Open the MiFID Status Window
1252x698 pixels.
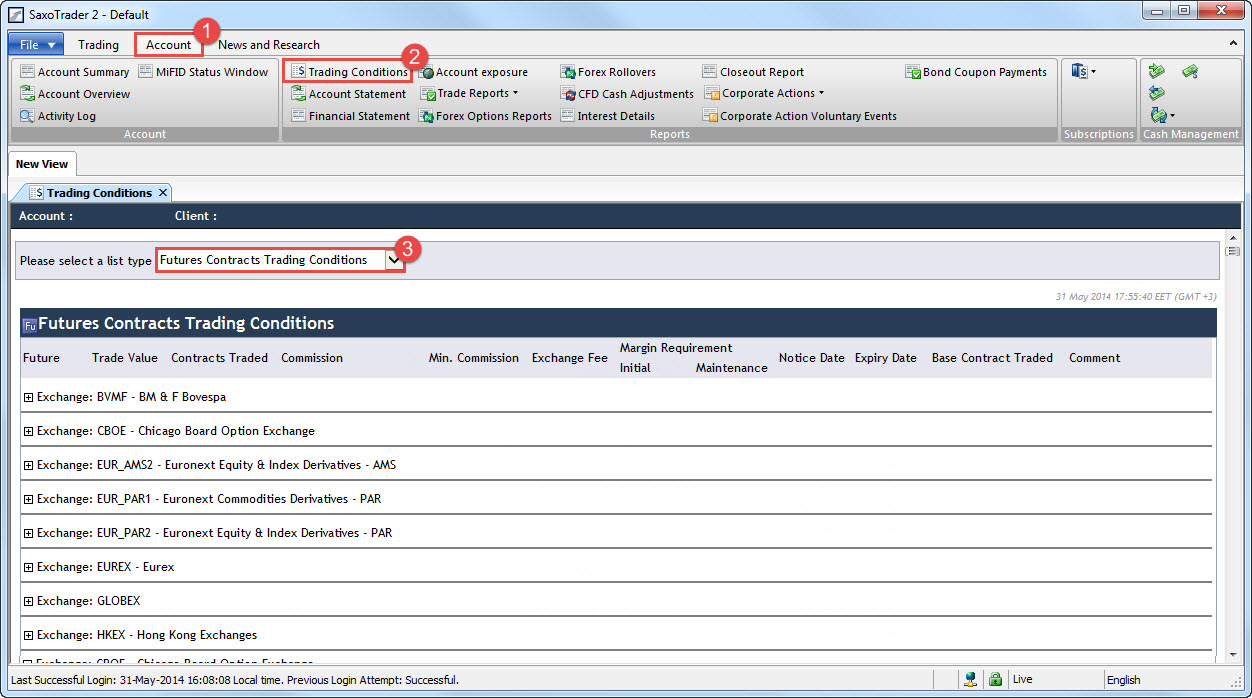[x=203, y=72]
